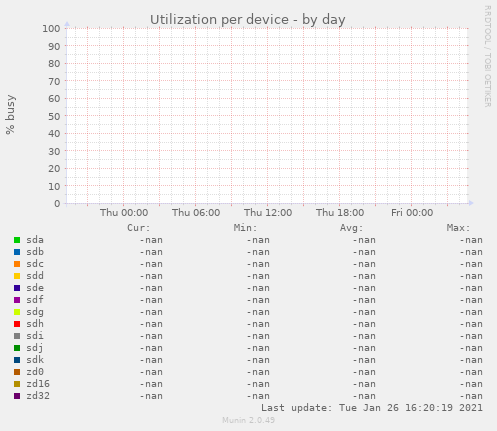Select the zd32 legend label
The width and height of the screenshot is (497, 431).
pos(38,396)
